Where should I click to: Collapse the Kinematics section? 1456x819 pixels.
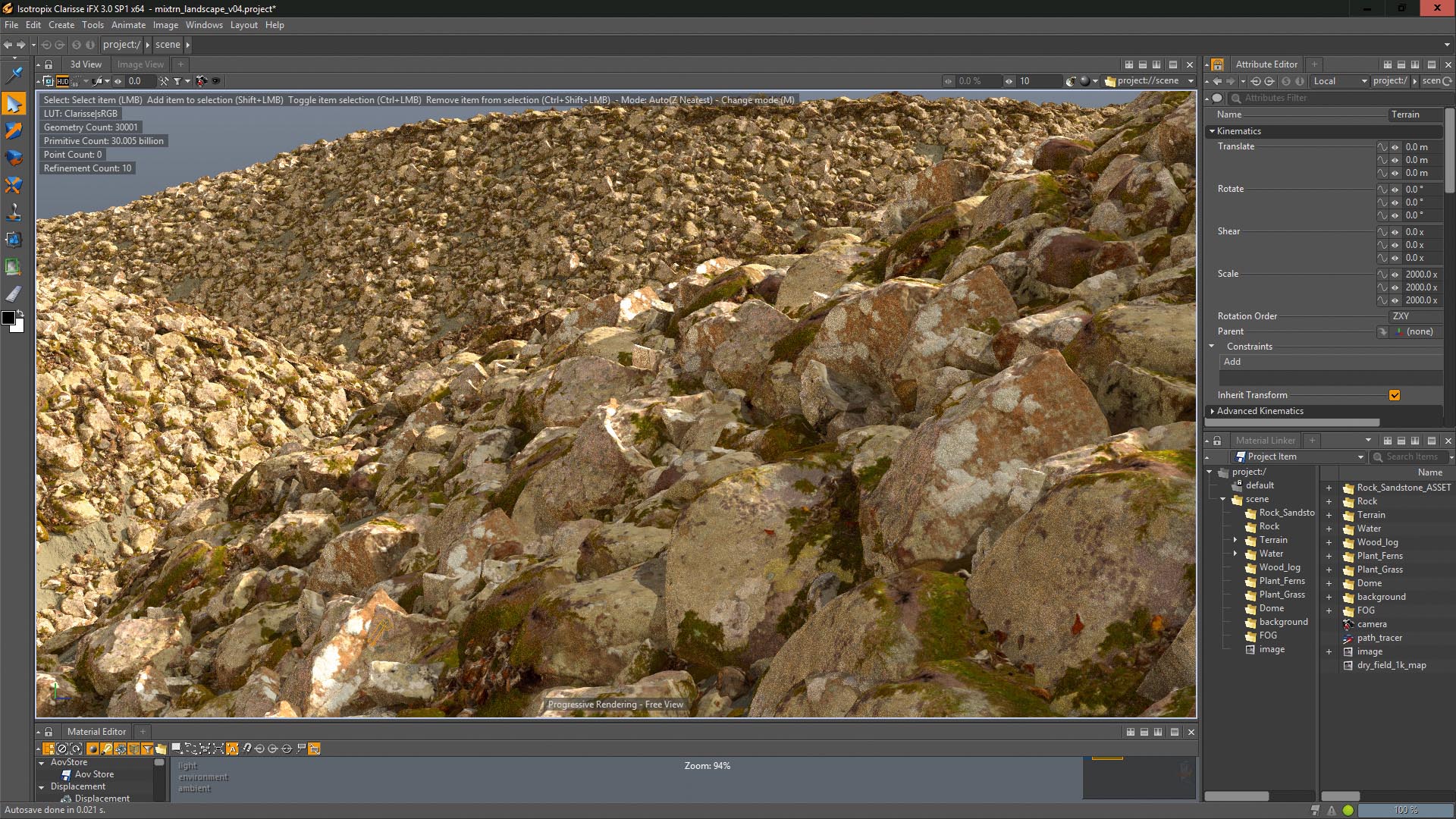[x=1212, y=131]
